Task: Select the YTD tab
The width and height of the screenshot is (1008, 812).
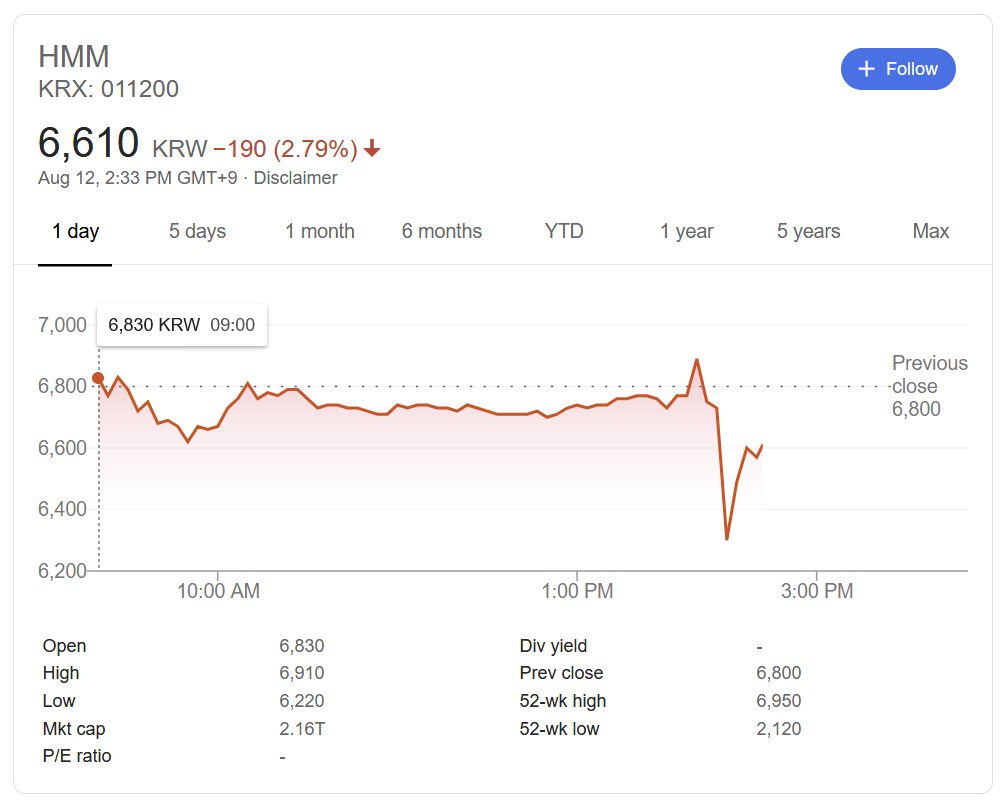Action: point(564,231)
